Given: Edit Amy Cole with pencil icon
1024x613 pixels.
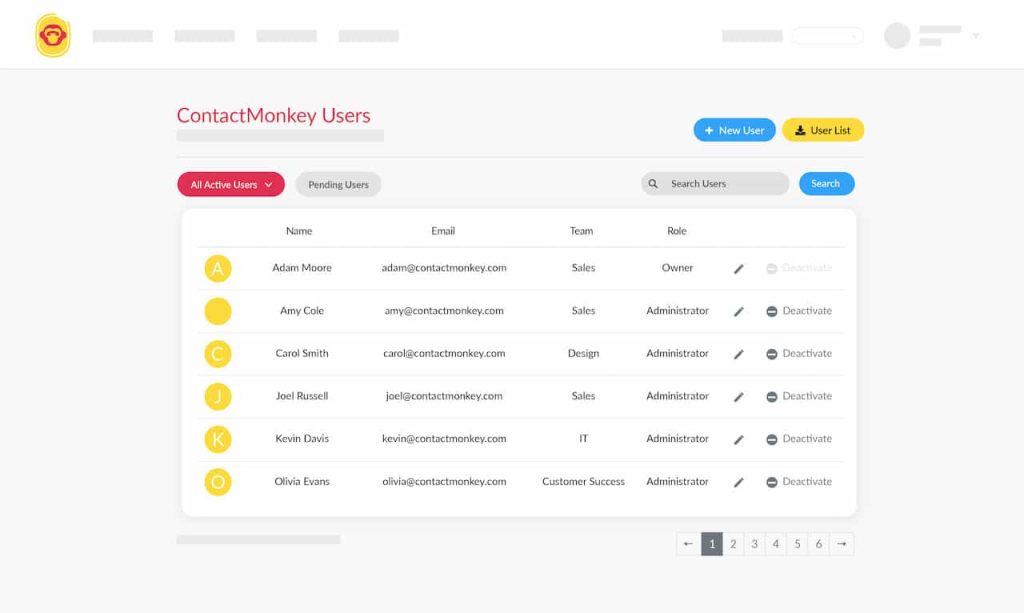Looking at the screenshot, I should tap(739, 311).
